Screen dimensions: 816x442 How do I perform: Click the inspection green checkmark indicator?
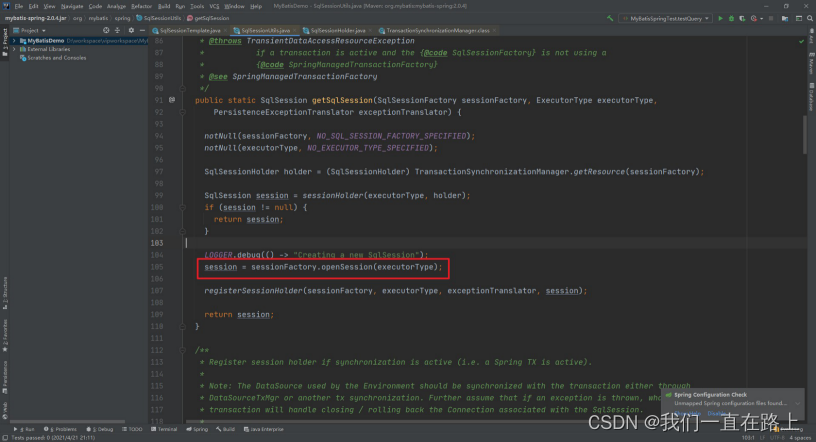(x=801, y=41)
